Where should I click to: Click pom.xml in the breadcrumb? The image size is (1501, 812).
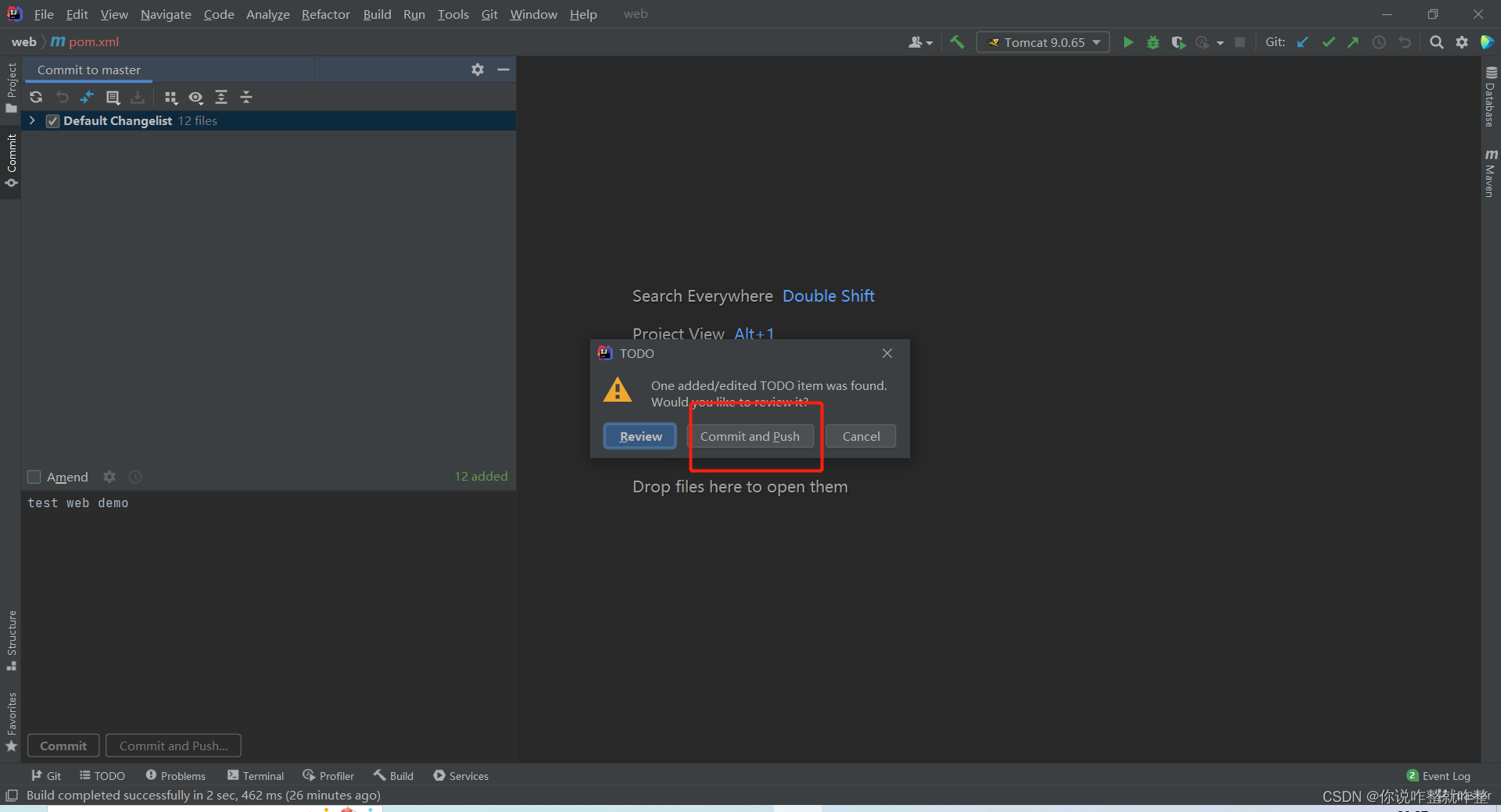tap(85, 41)
